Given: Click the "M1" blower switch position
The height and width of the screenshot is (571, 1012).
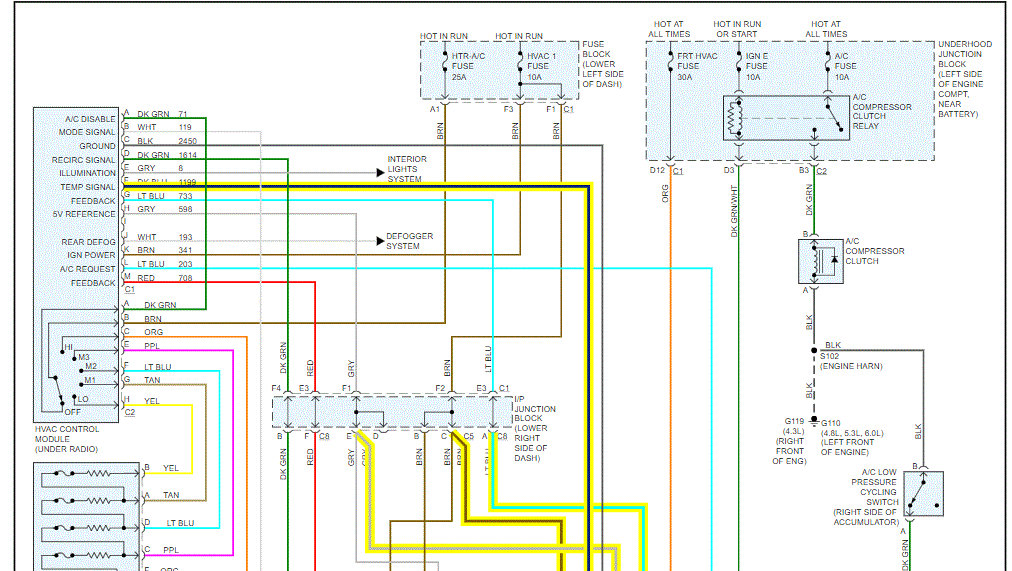Looking at the screenshot, I should [90, 381].
